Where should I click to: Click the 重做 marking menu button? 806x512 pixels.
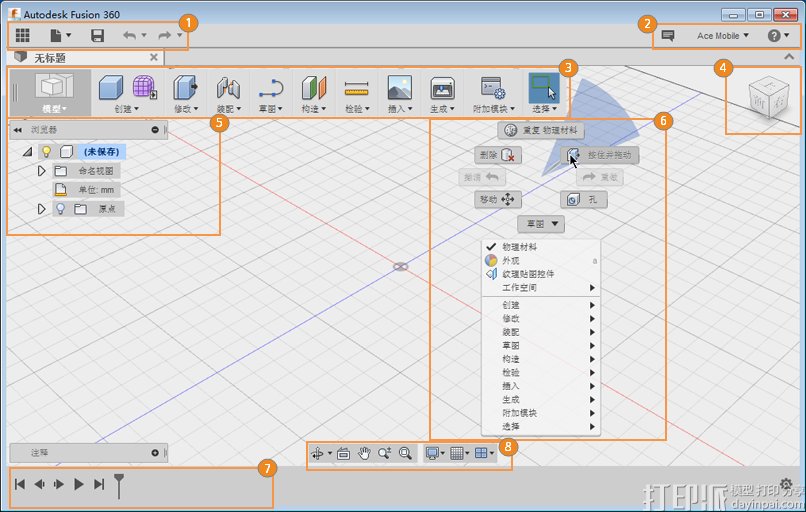point(600,177)
